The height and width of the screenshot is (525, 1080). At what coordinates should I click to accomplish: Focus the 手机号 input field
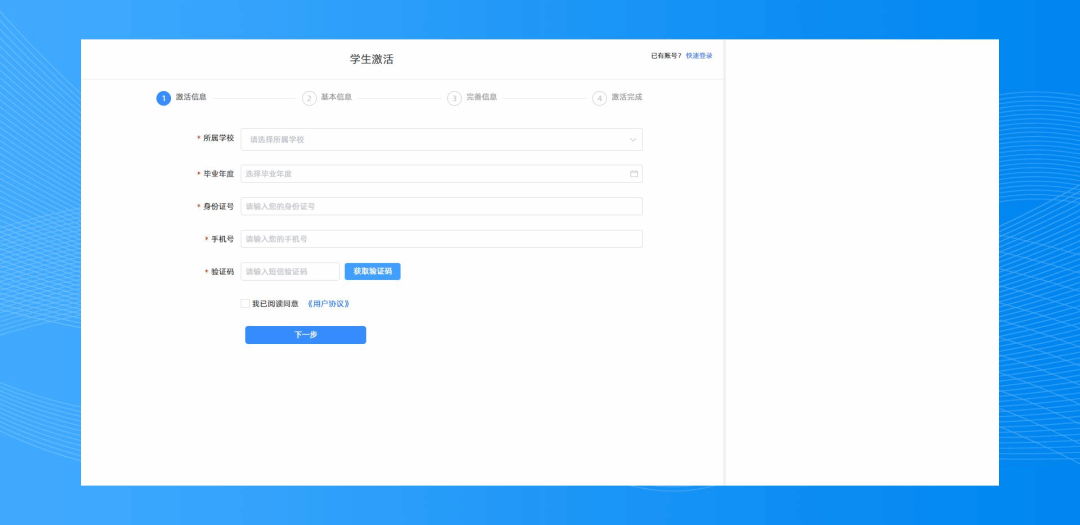pos(441,239)
